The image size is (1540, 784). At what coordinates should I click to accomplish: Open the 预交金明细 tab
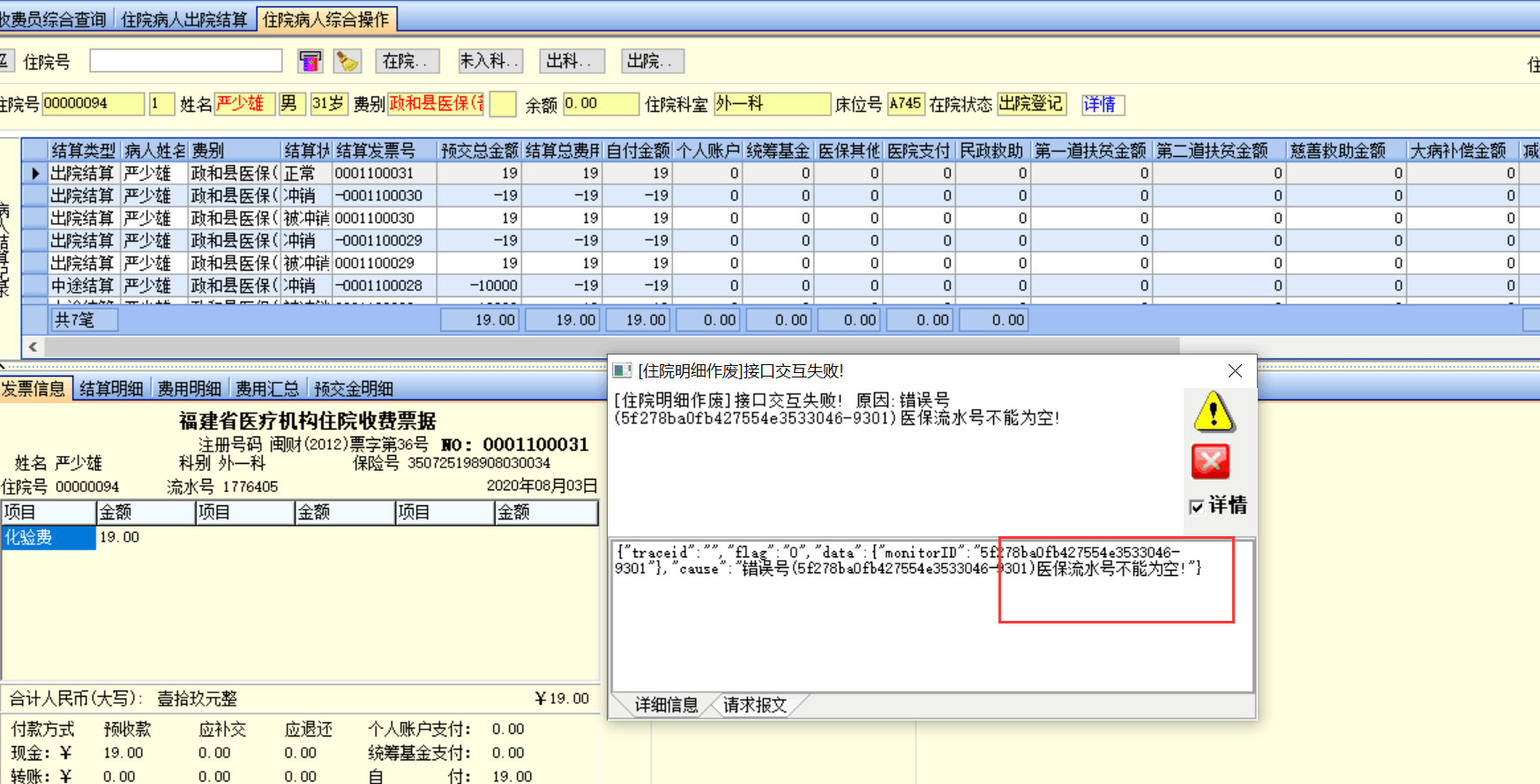tap(354, 389)
